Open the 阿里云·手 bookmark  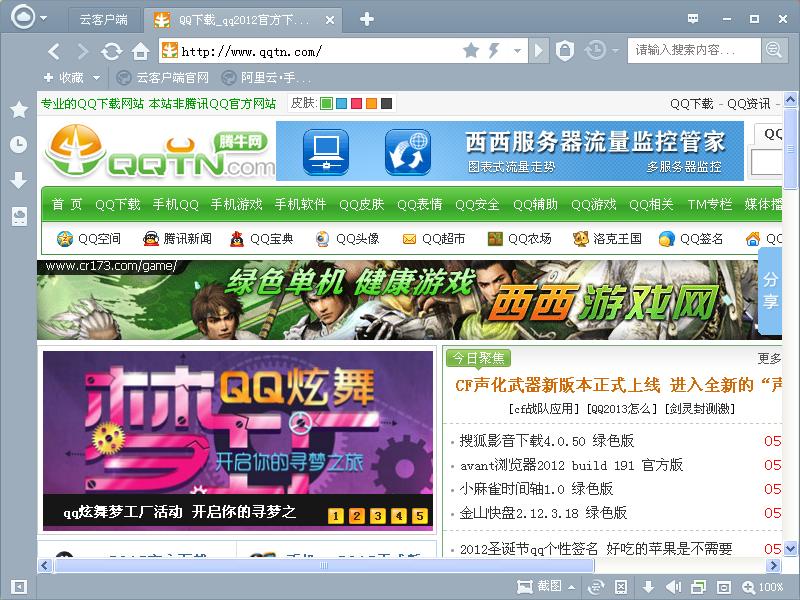pos(266,78)
